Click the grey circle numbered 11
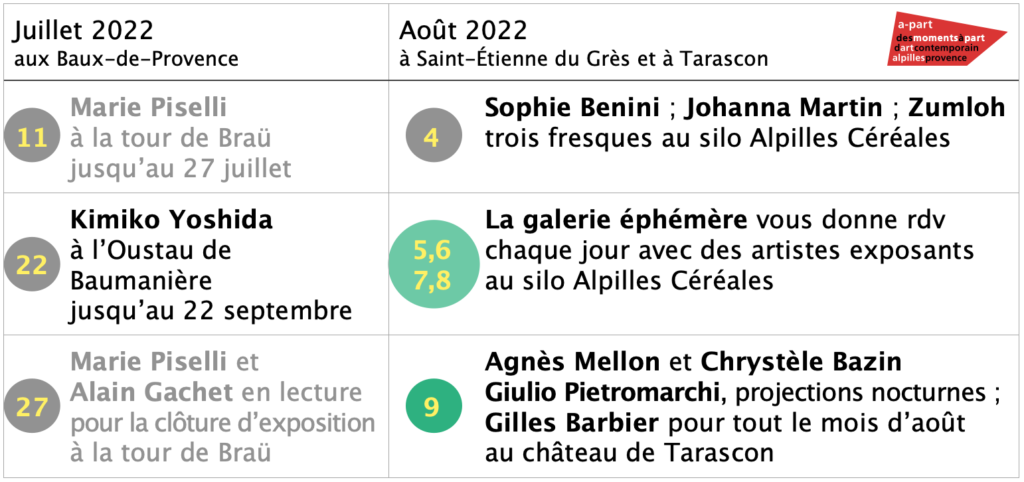The height and width of the screenshot is (482, 1024). pos(31,138)
